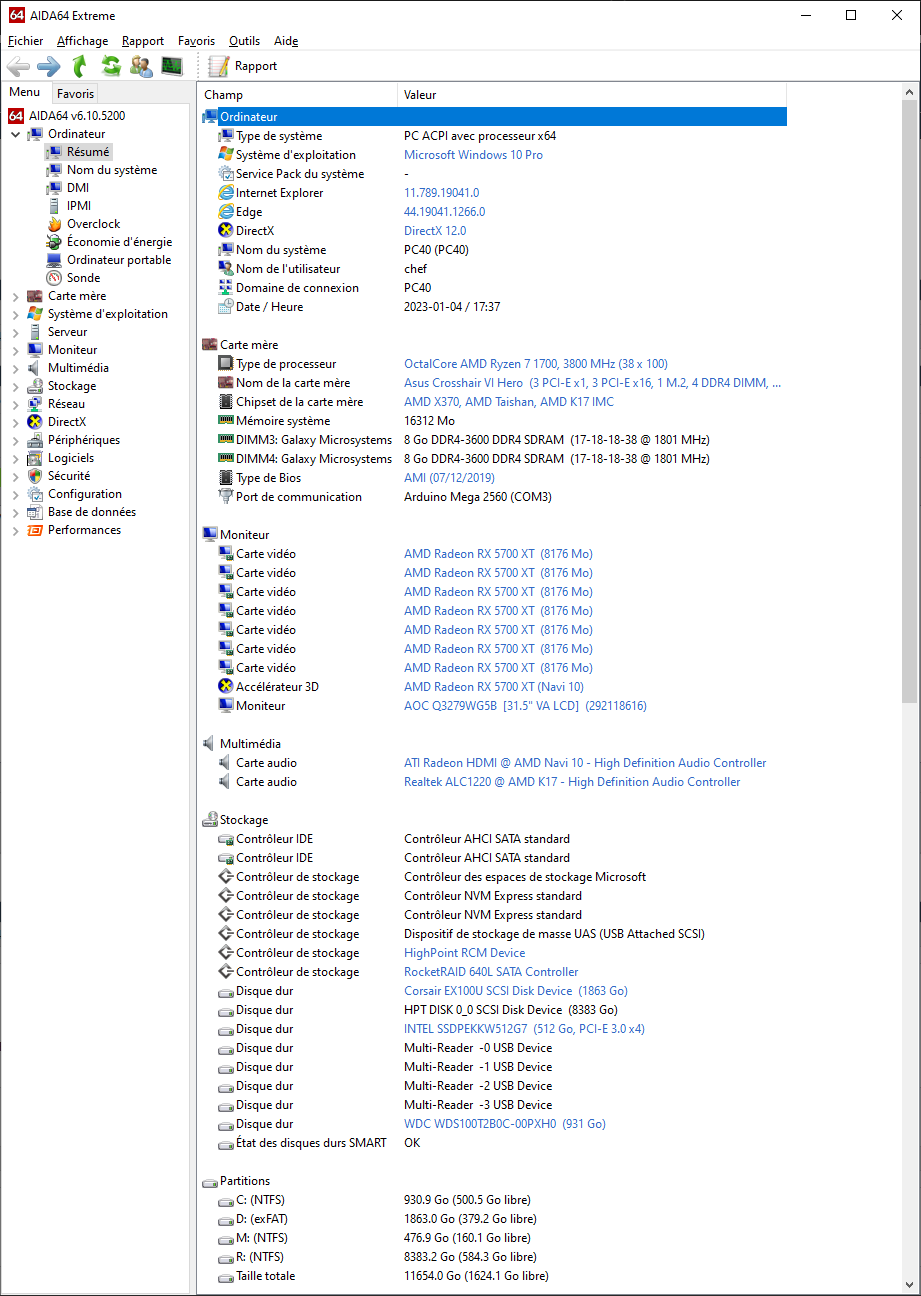Click the Taille totale partition row
Image resolution: width=921 pixels, height=1296 pixels.
coord(493,1276)
